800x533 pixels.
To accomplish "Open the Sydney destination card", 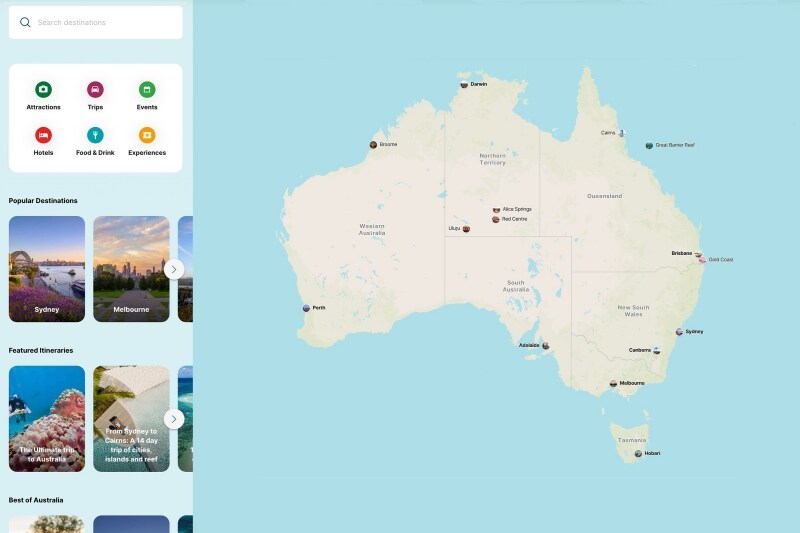I will coord(47,269).
